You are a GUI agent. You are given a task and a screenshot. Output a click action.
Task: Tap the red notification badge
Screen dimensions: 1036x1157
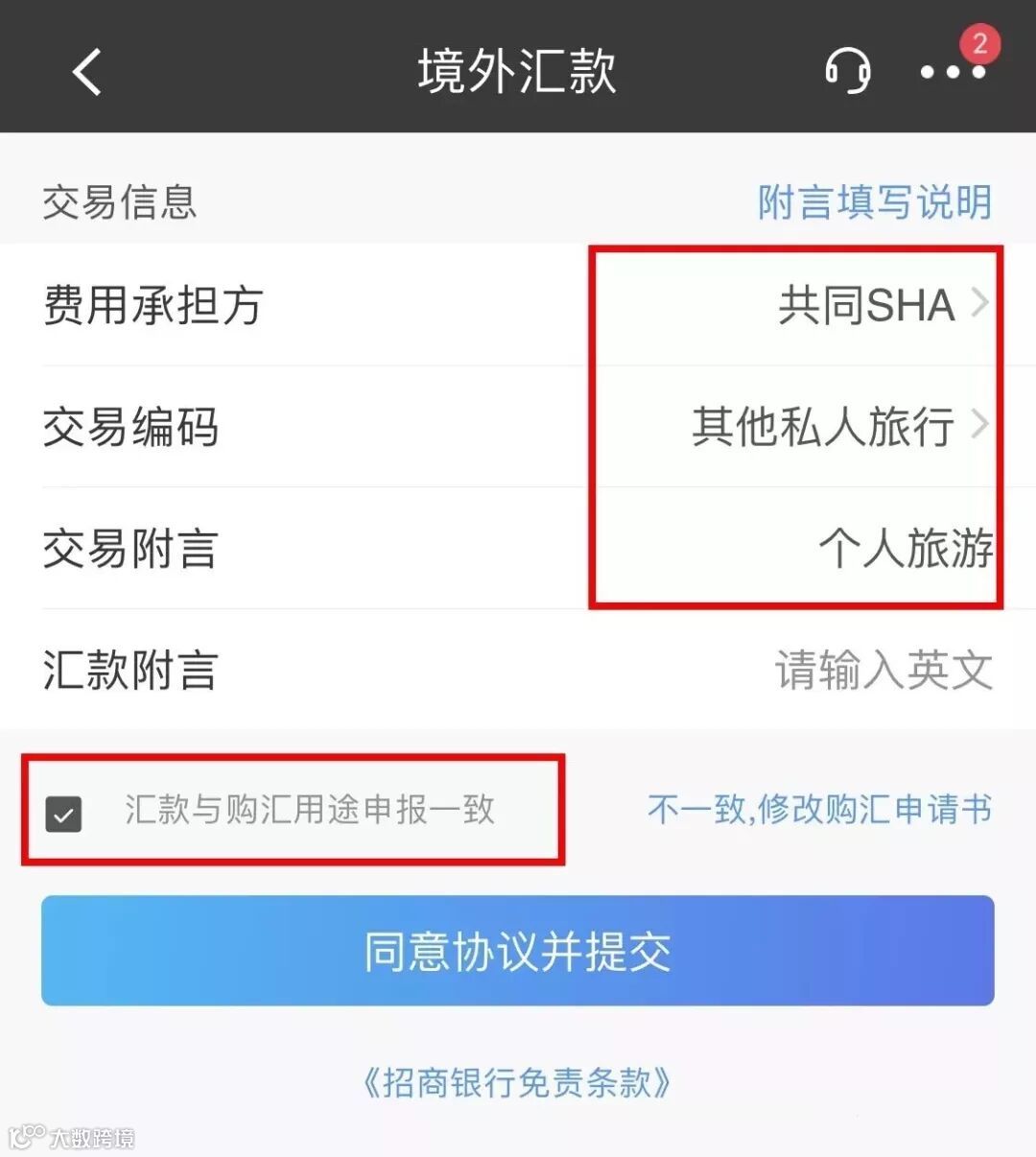tap(979, 43)
